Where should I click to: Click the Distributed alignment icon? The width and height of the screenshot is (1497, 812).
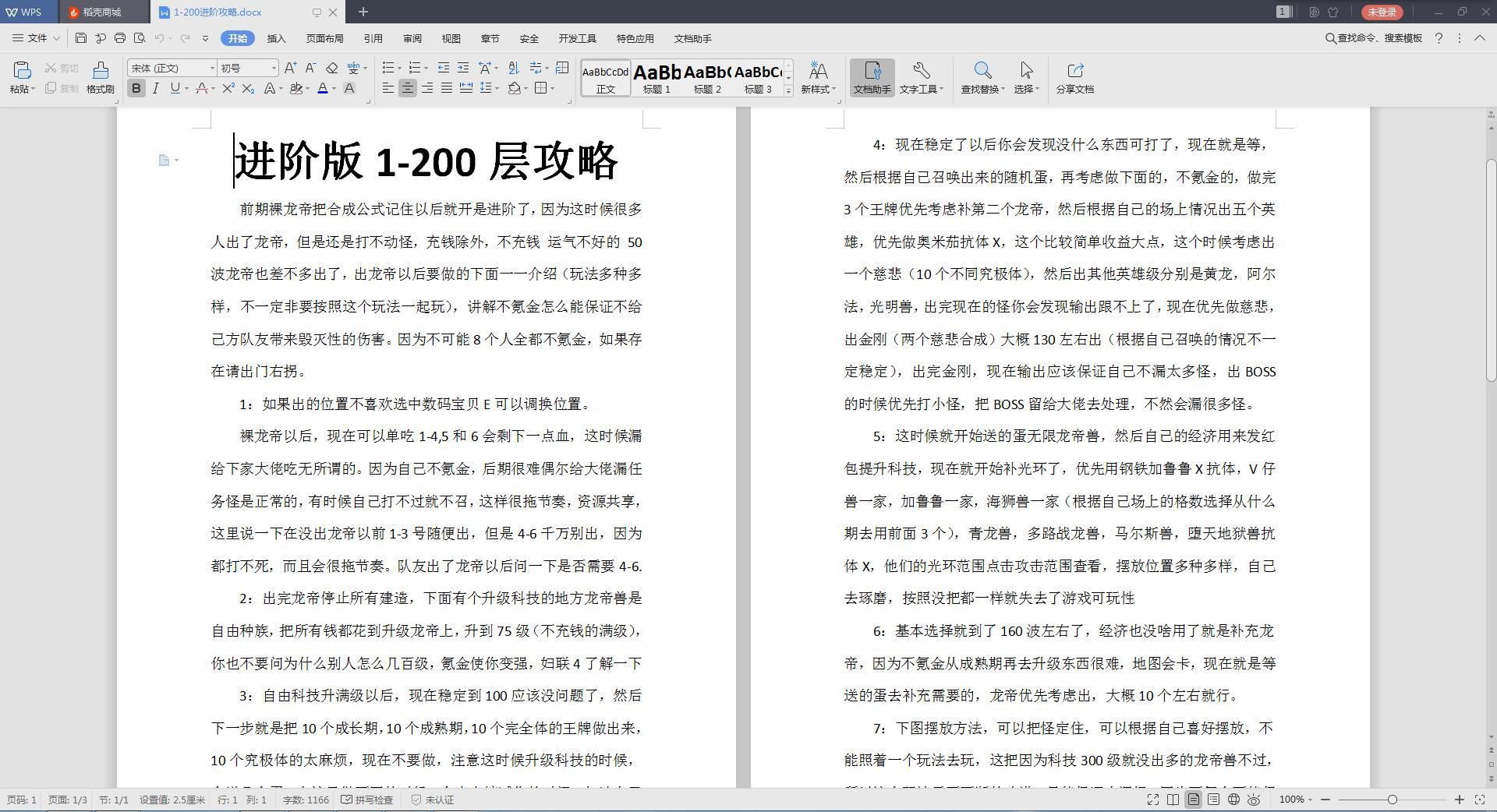(x=466, y=88)
